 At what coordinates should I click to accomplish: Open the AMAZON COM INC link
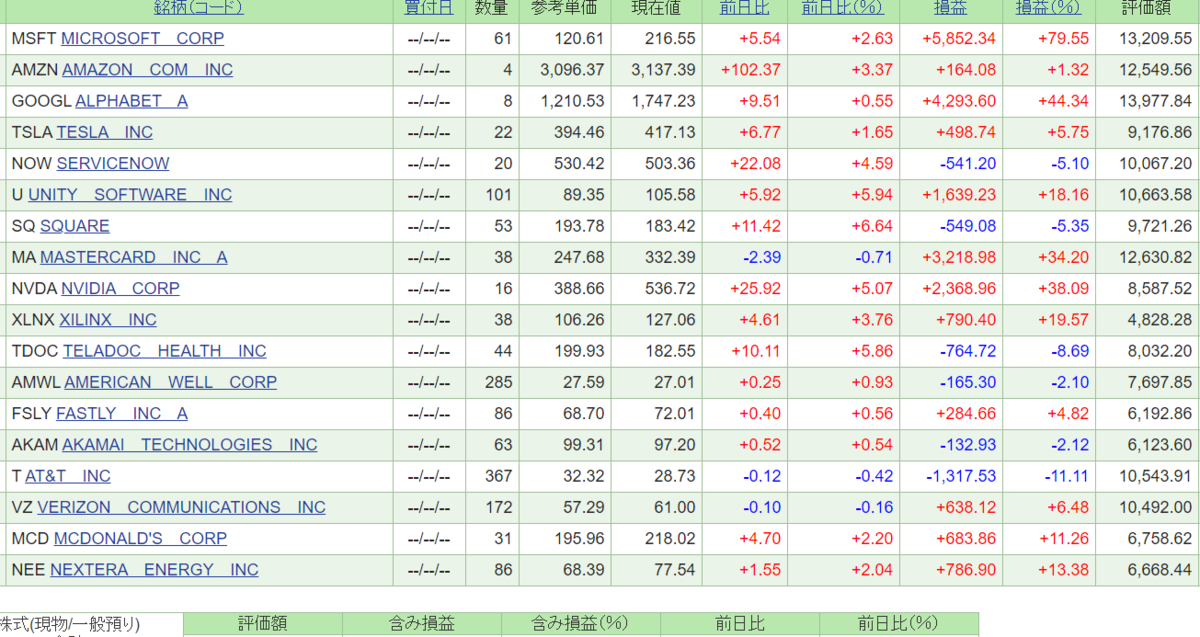tap(147, 70)
